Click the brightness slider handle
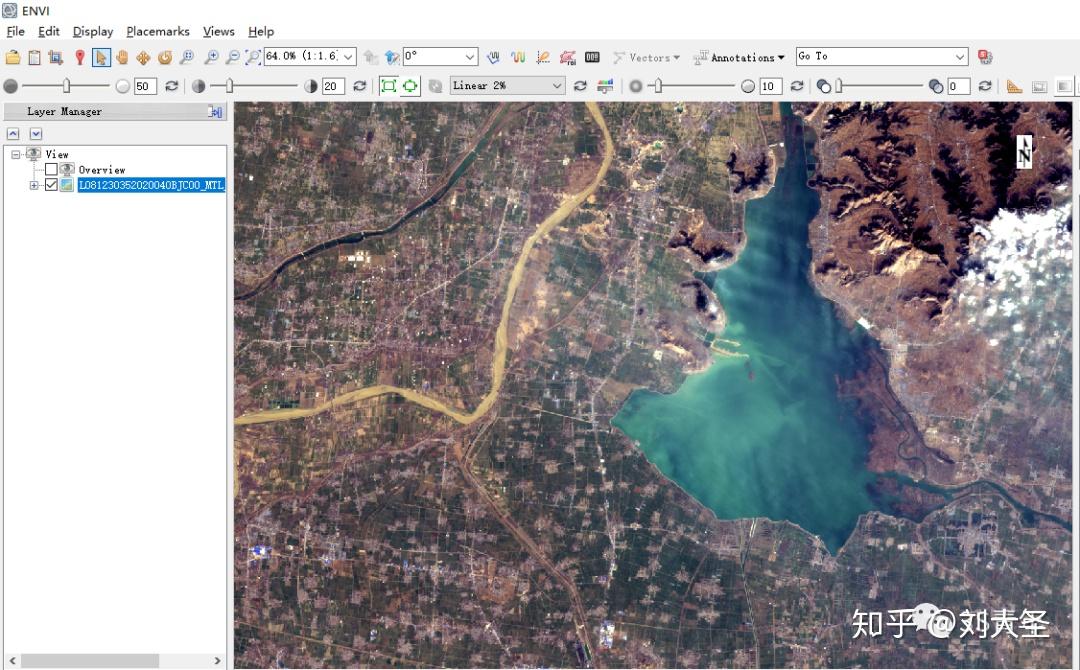Image resolution: width=1080 pixels, height=670 pixels. click(66, 86)
